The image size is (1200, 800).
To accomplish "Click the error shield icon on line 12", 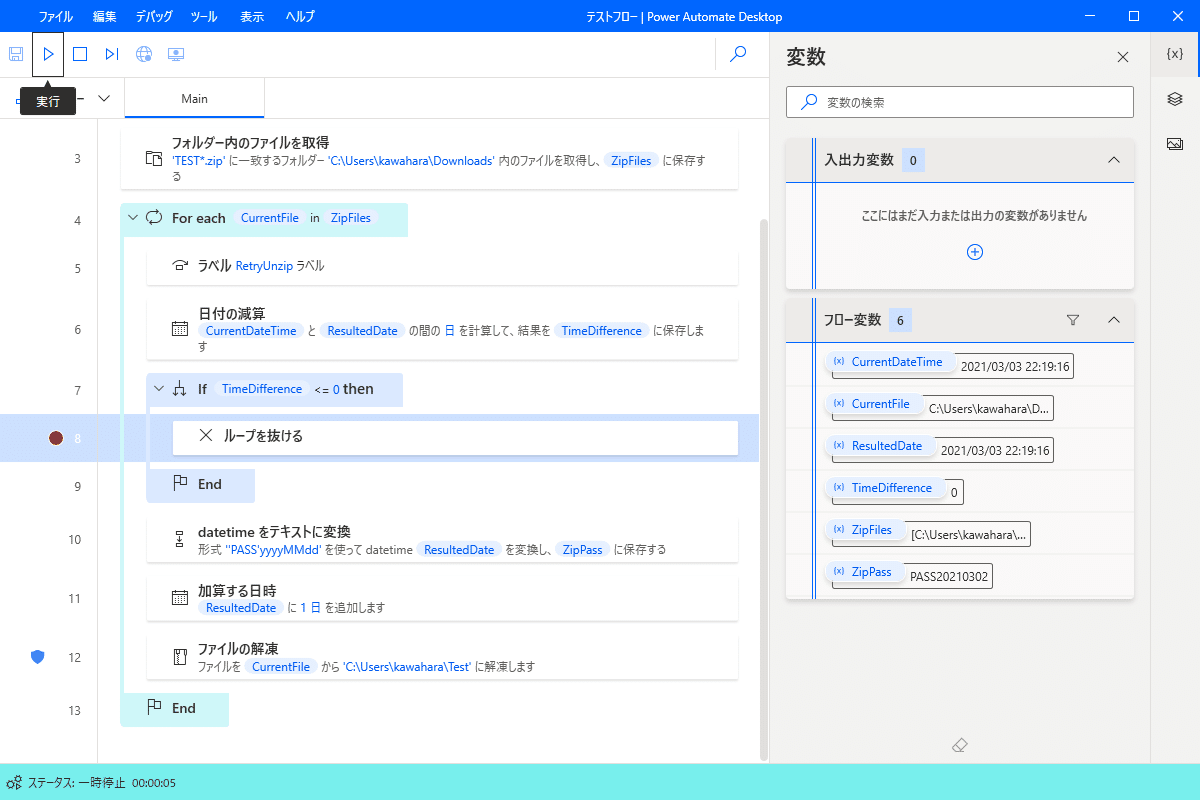I will tap(38, 656).
